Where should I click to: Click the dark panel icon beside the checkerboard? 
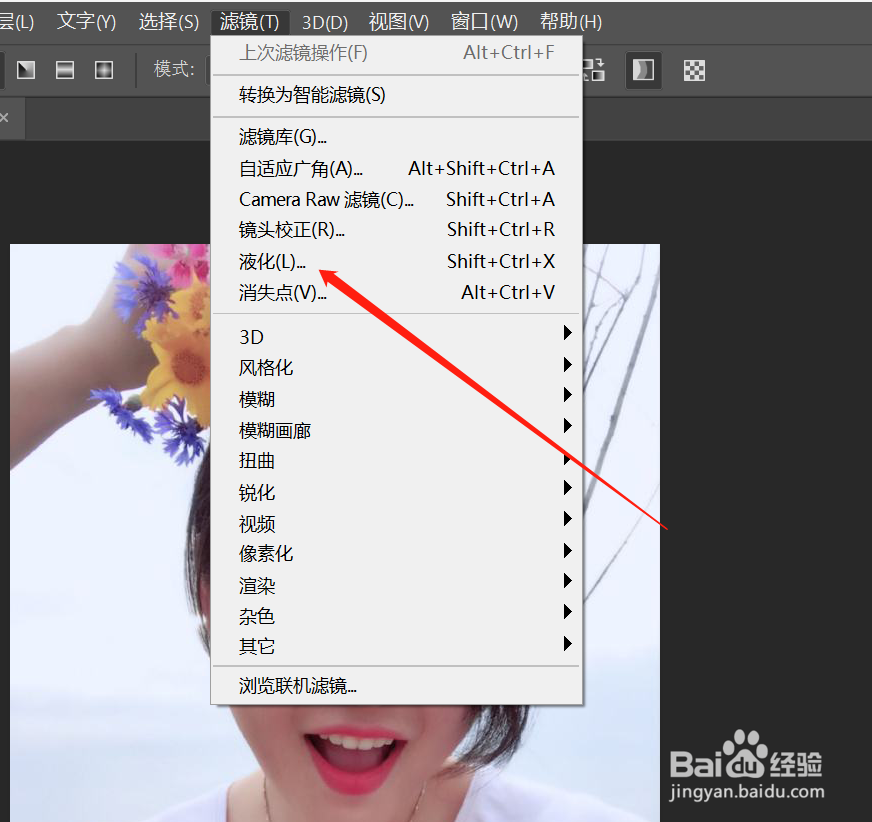coord(643,70)
